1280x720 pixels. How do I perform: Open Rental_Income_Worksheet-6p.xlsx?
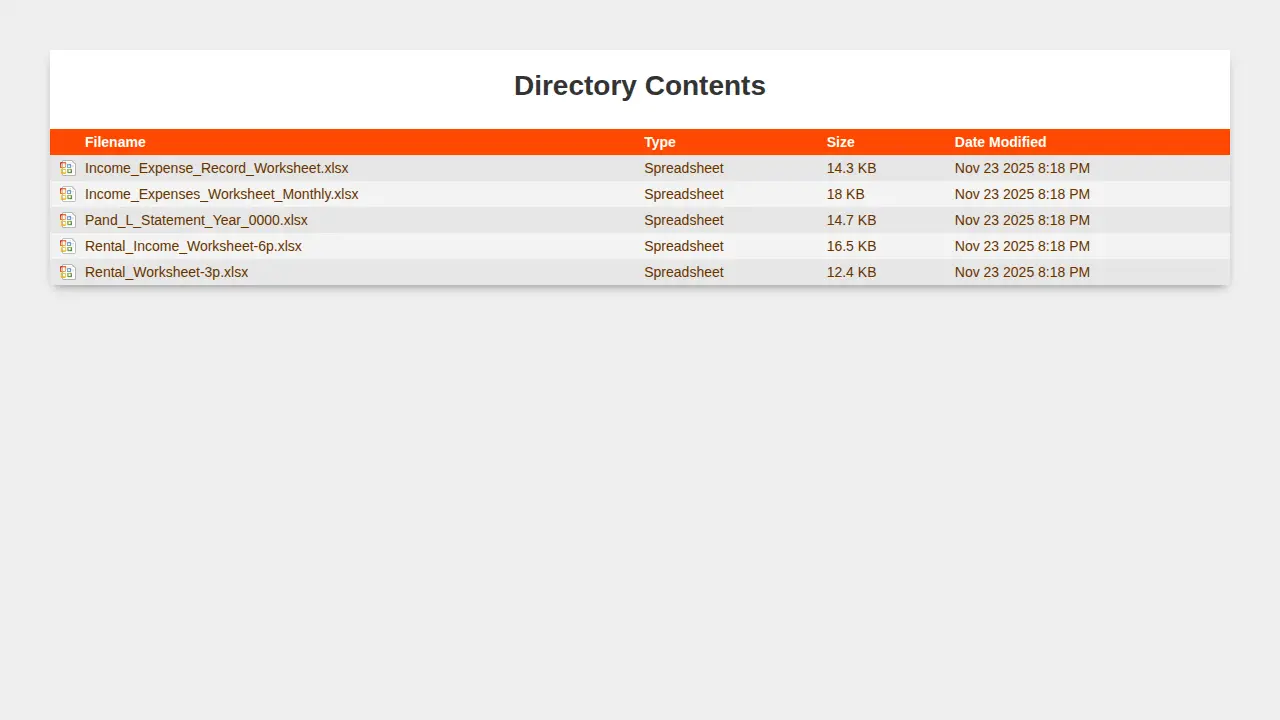193,246
